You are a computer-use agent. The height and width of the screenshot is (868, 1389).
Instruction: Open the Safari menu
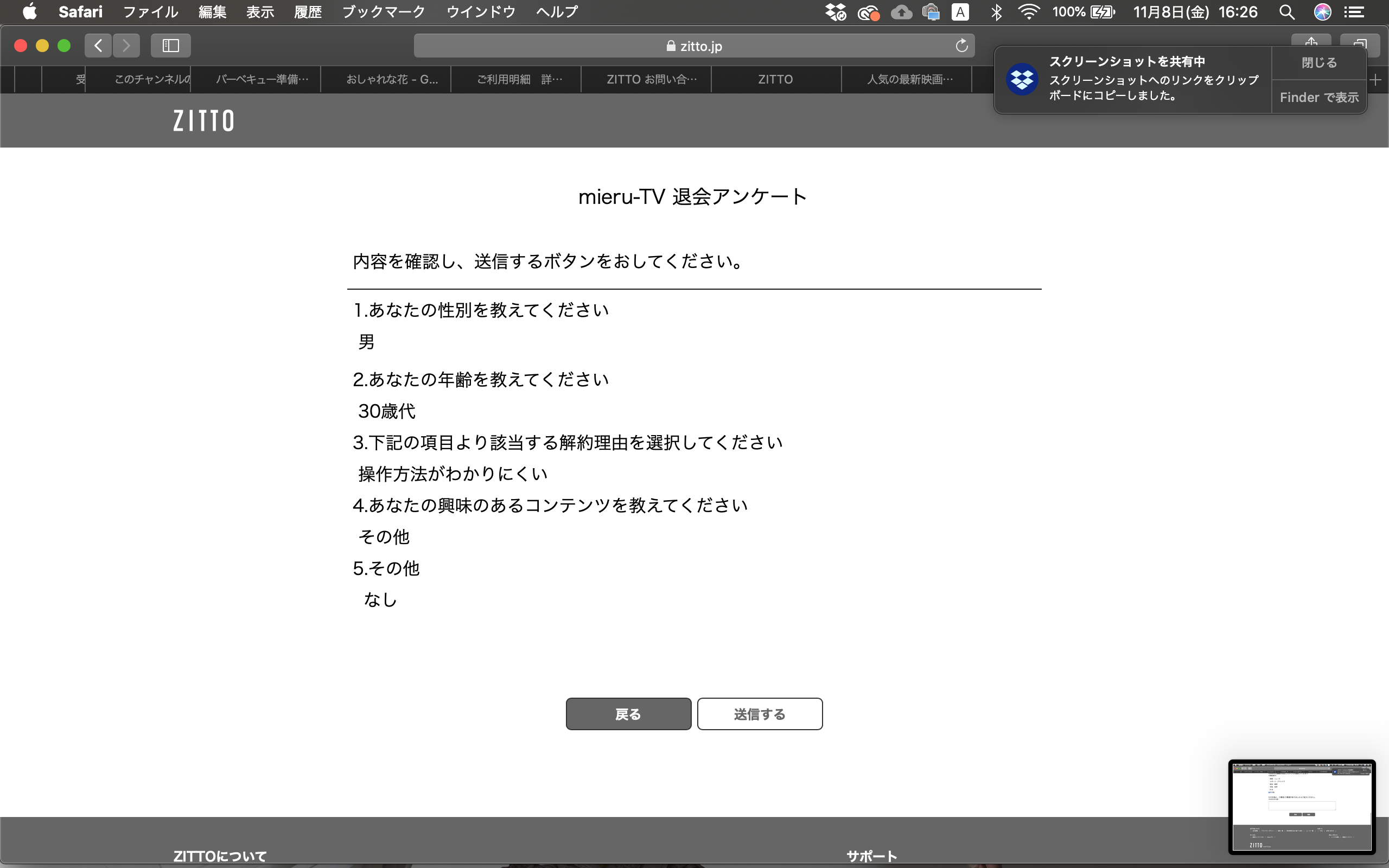(80, 11)
